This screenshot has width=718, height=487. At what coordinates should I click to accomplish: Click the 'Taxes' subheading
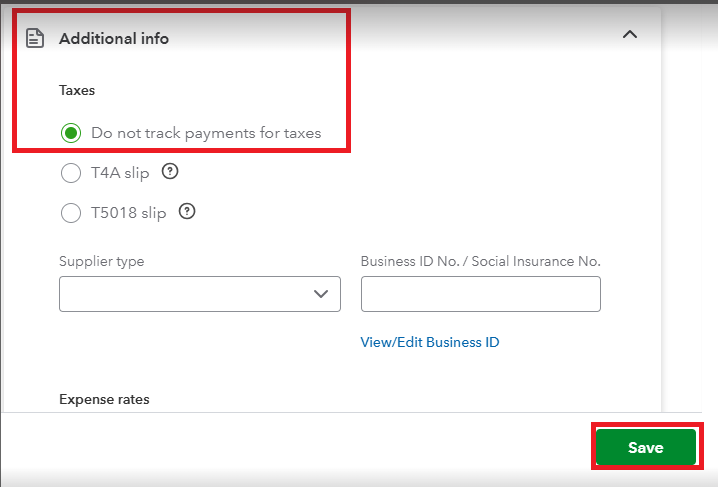point(77,90)
